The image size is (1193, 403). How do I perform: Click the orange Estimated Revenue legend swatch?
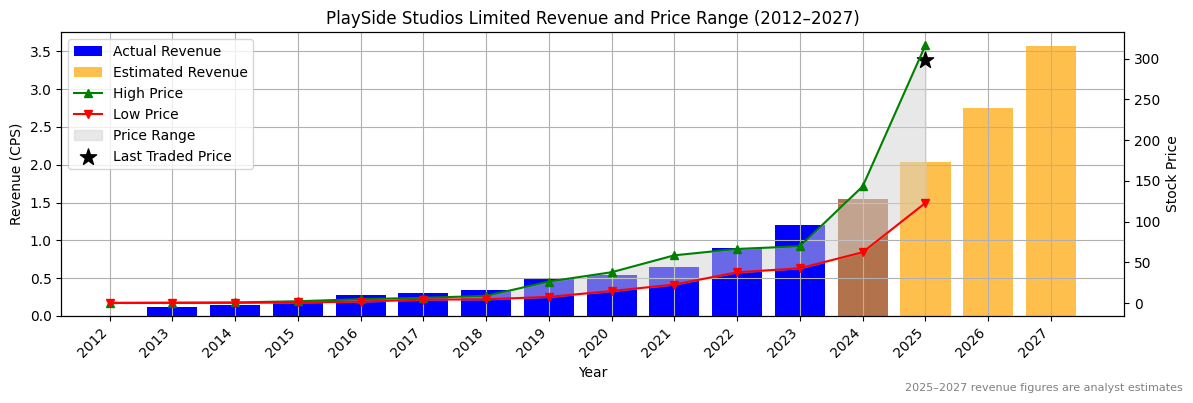click(88, 73)
